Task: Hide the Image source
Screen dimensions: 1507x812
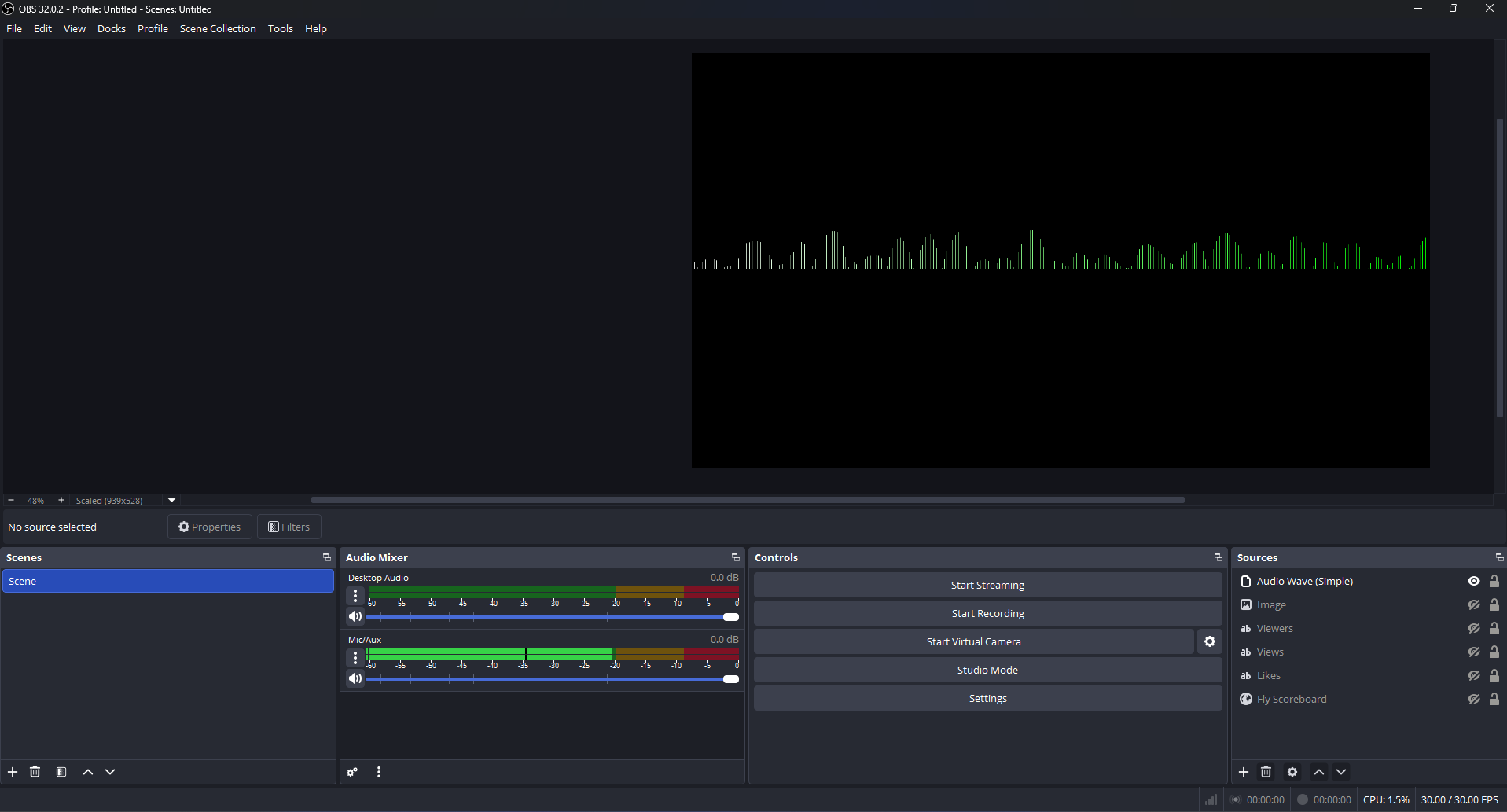Action: [x=1473, y=604]
